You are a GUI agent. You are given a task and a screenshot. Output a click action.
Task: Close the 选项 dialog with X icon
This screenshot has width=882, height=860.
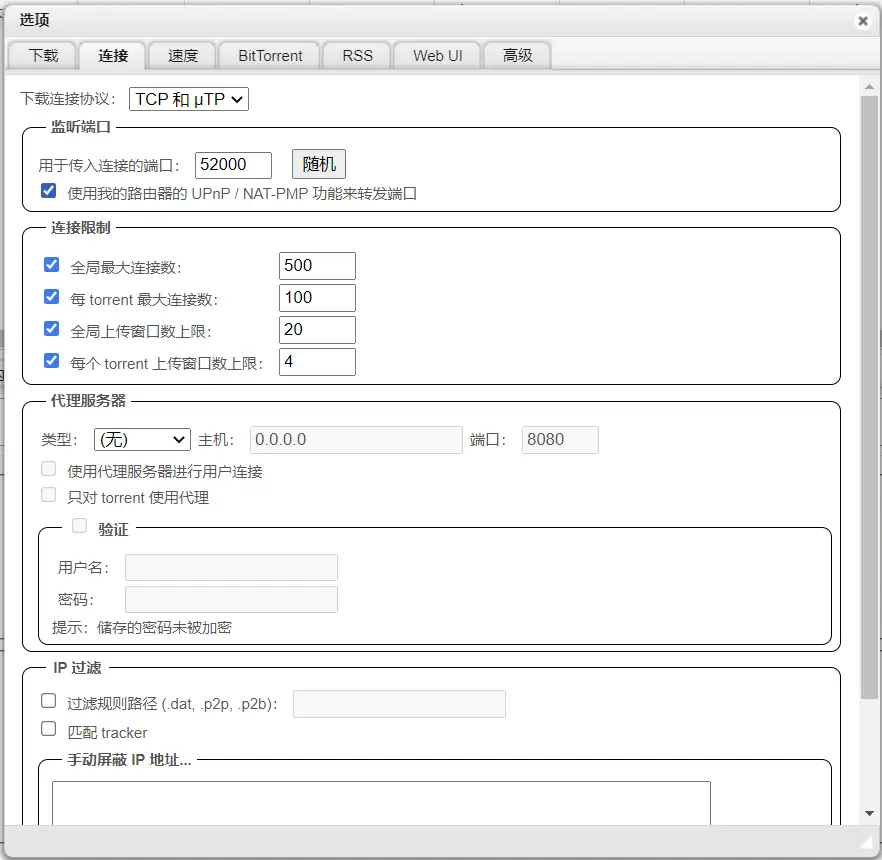[862, 21]
